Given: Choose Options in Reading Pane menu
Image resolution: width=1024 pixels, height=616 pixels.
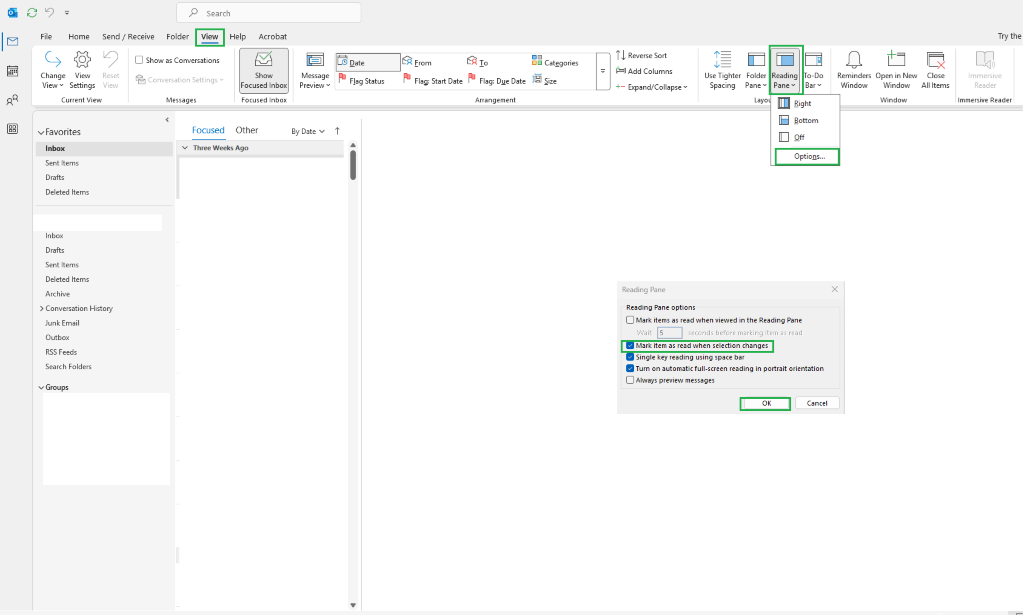Looking at the screenshot, I should pyautogui.click(x=807, y=157).
